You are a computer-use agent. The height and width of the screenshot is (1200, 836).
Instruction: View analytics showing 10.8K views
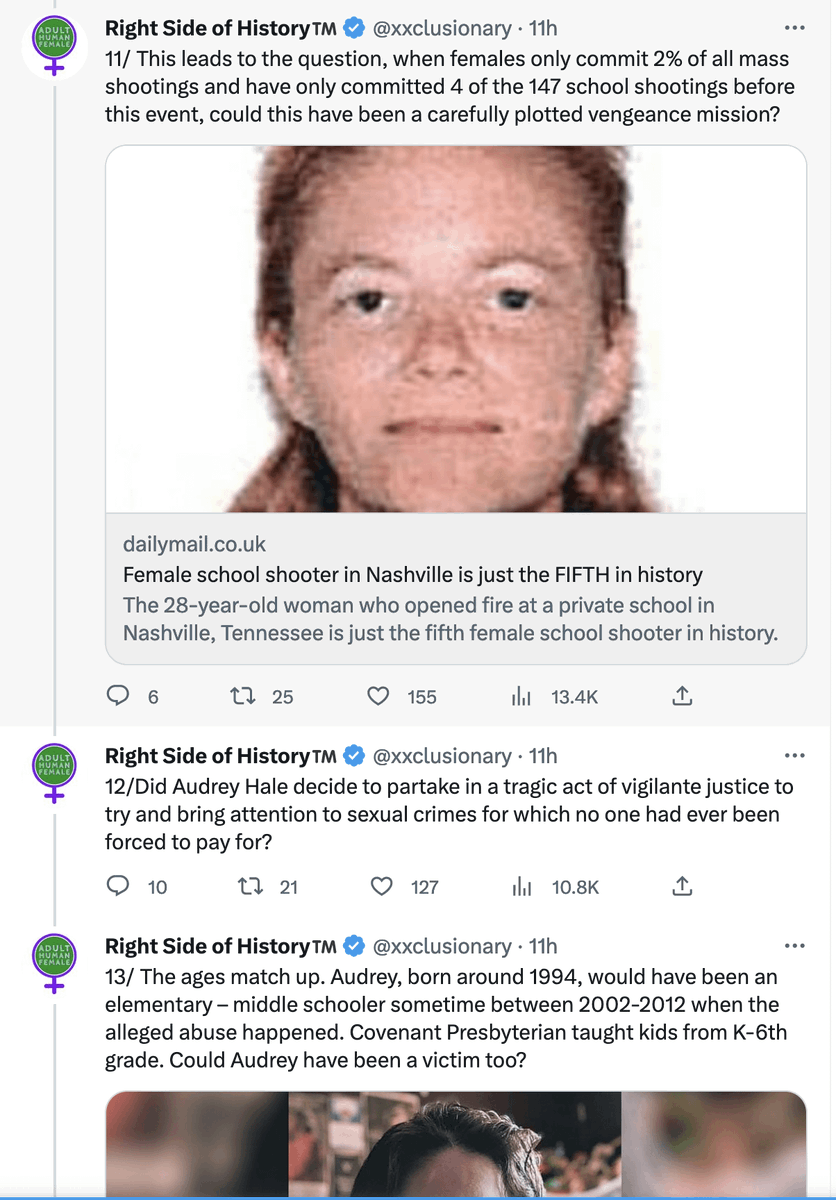click(x=521, y=885)
